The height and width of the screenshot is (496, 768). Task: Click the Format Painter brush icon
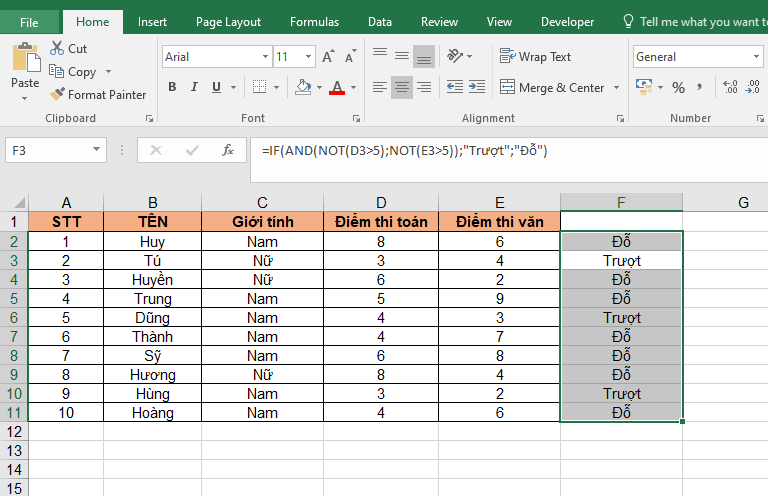pos(56,95)
